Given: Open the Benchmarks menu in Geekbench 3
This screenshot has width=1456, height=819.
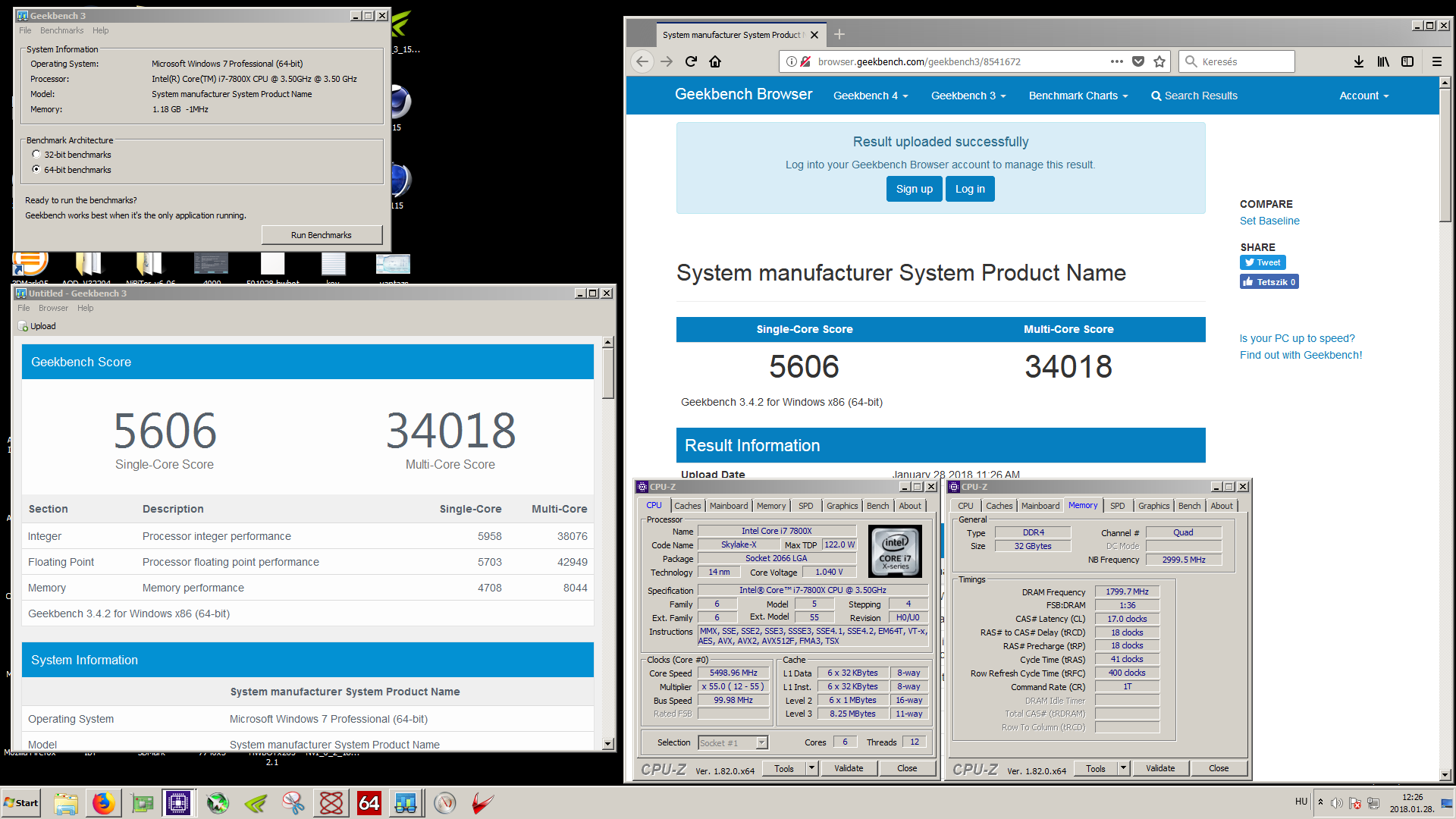Looking at the screenshot, I should (62, 30).
